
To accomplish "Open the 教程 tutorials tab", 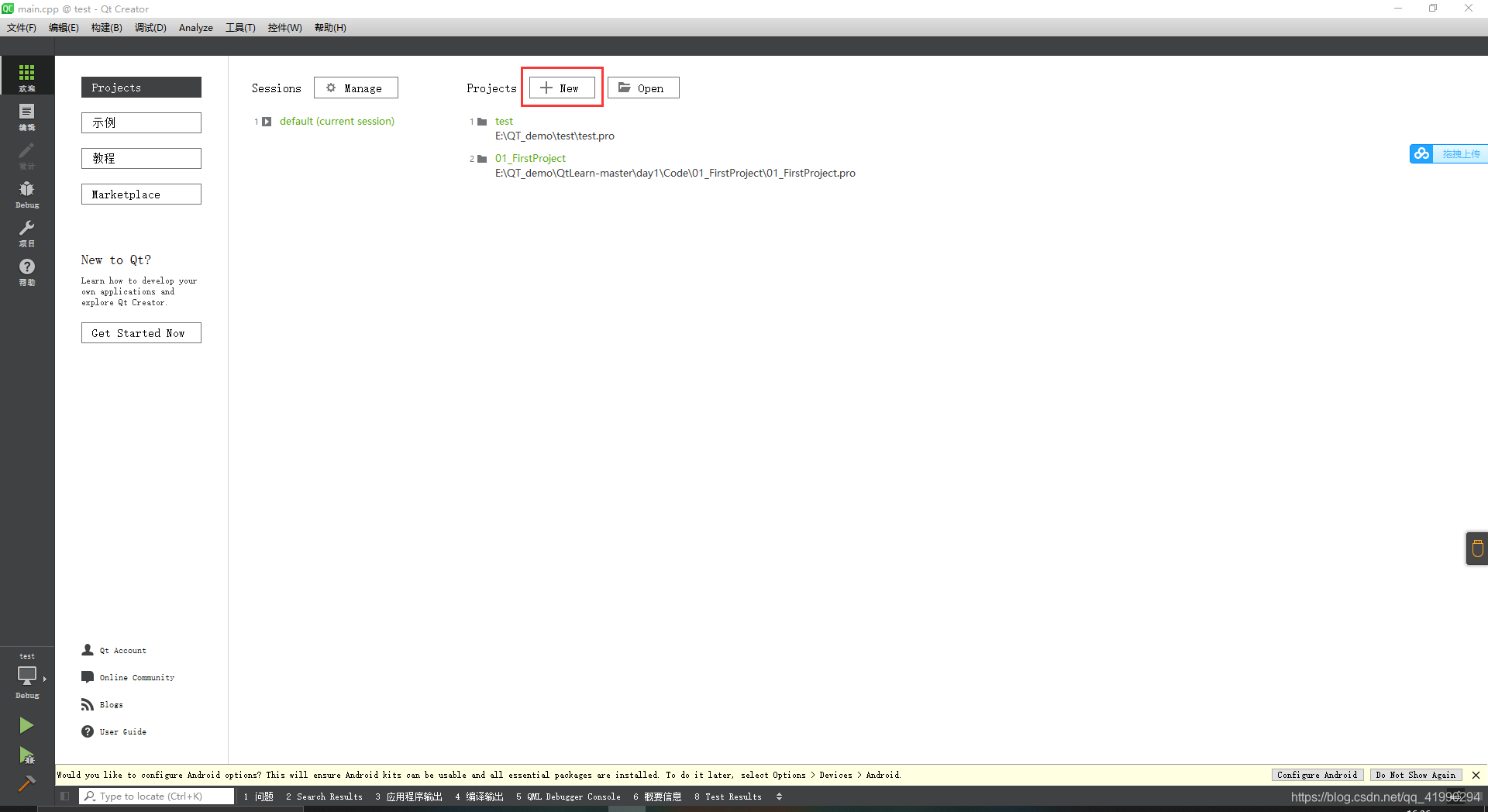I will coord(141,158).
